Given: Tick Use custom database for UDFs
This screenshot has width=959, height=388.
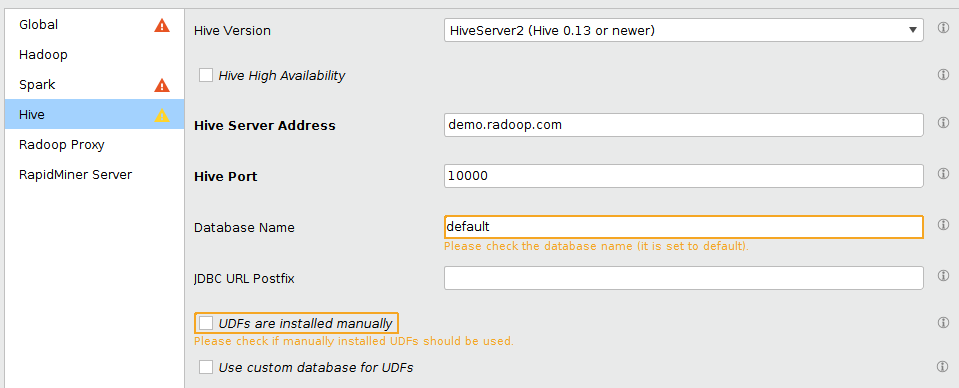Looking at the screenshot, I should pyautogui.click(x=206, y=367).
